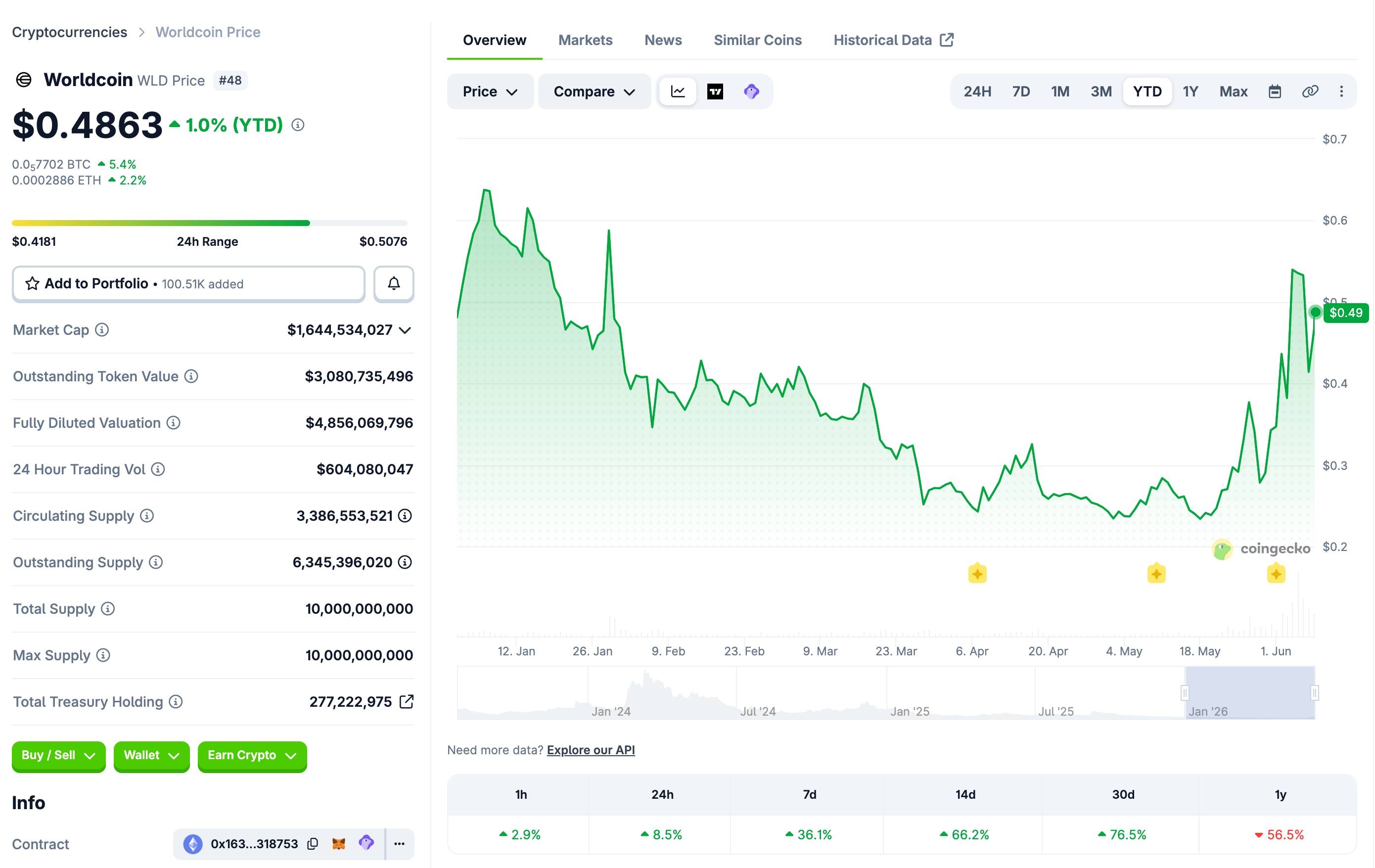Open the calendar date range picker
This screenshot has height=868, width=1375.
coord(1275,91)
